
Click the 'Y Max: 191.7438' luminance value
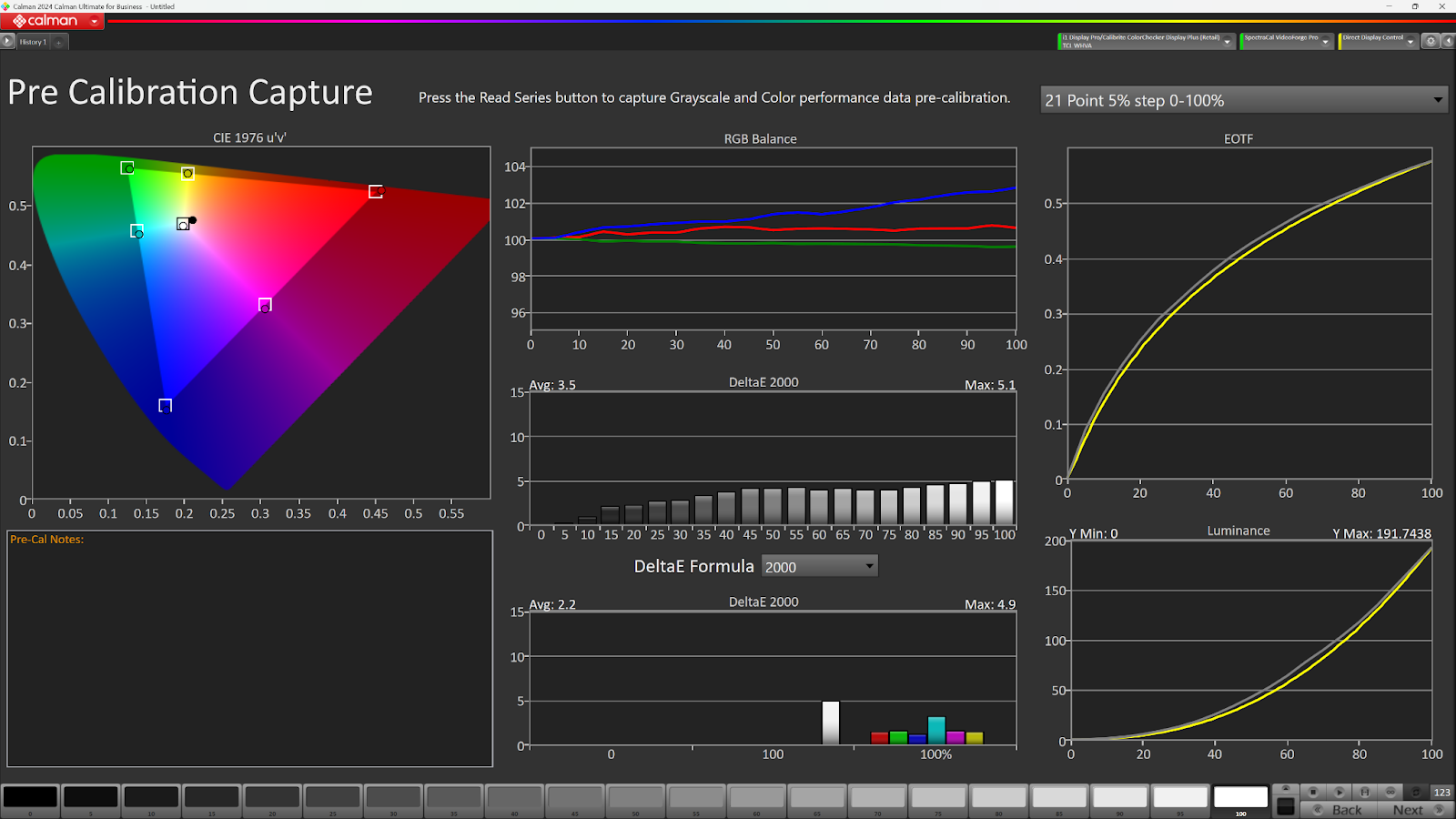tap(1381, 533)
